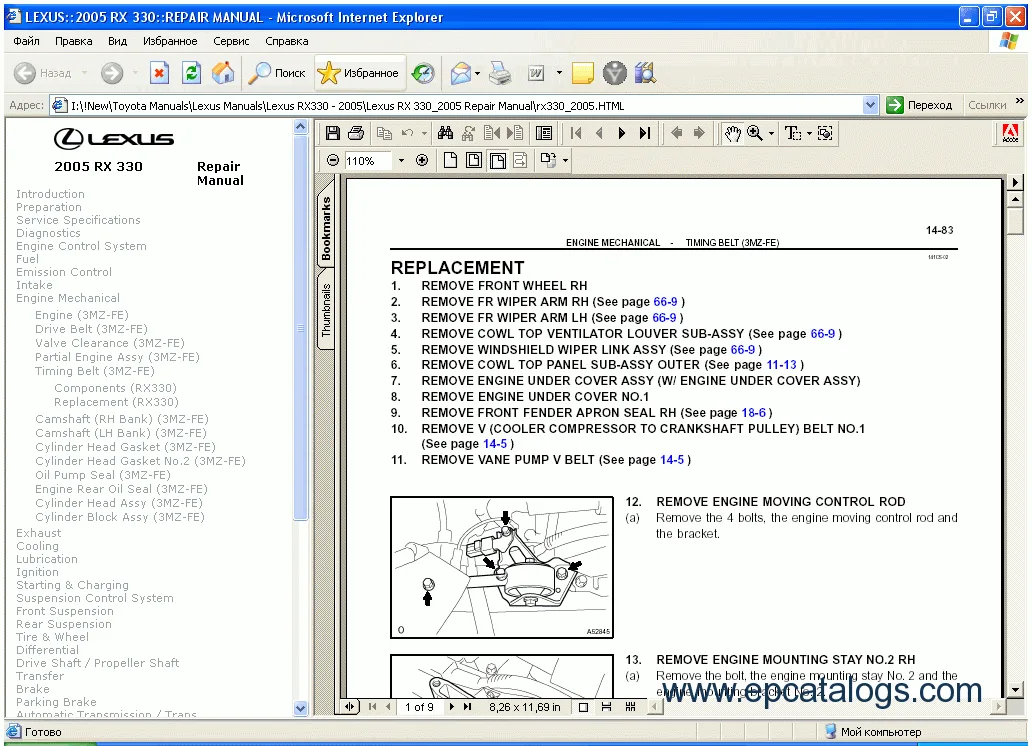The image size is (1032, 746).
Task: Enable continuous facing layout in status bar
Action: click(631, 707)
